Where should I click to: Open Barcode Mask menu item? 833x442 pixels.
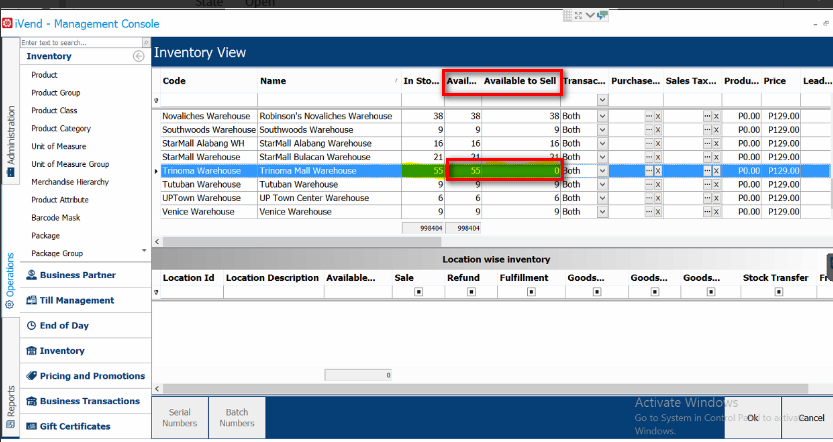pos(56,218)
